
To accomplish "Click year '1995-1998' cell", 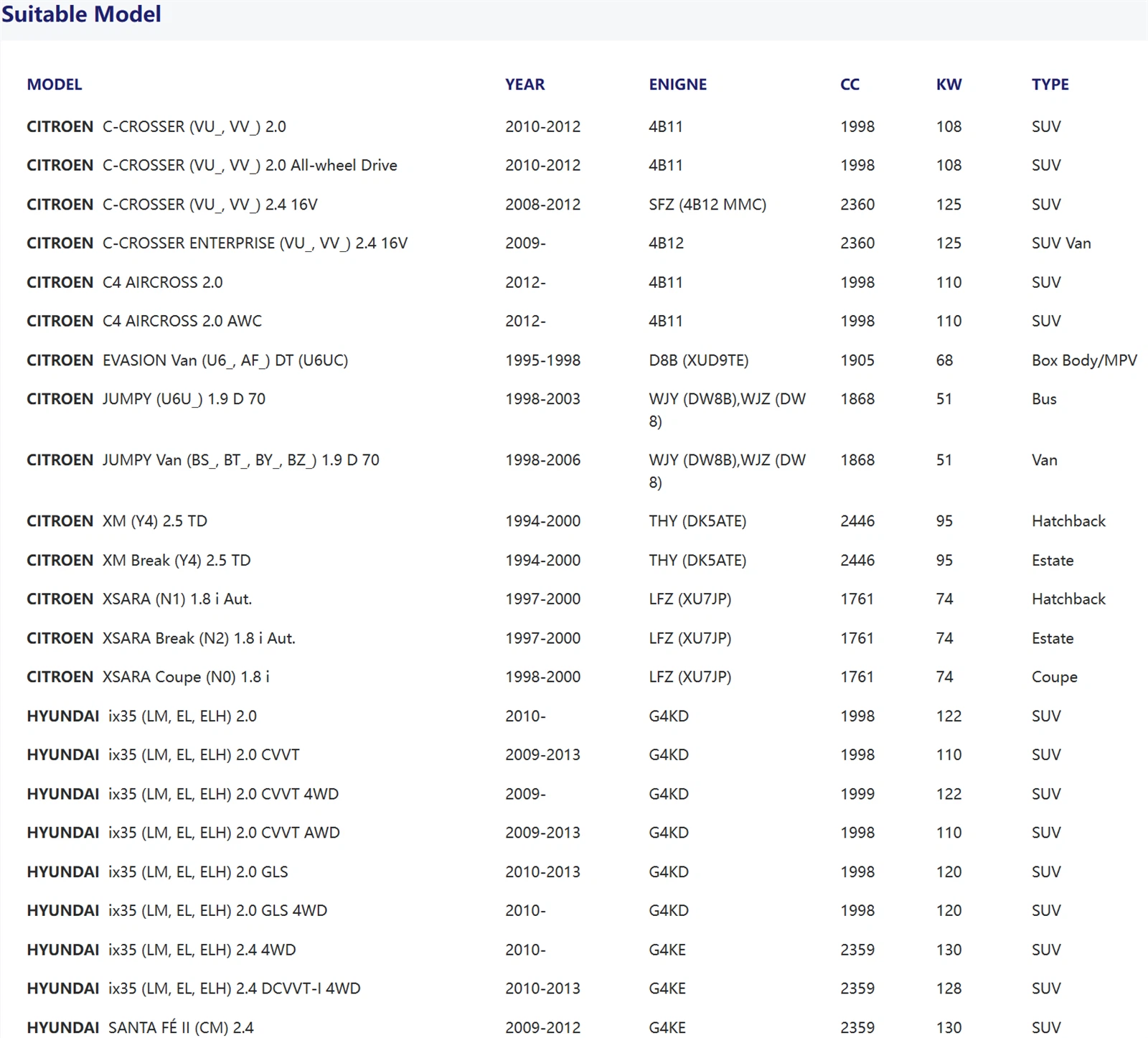I will pos(542,360).
